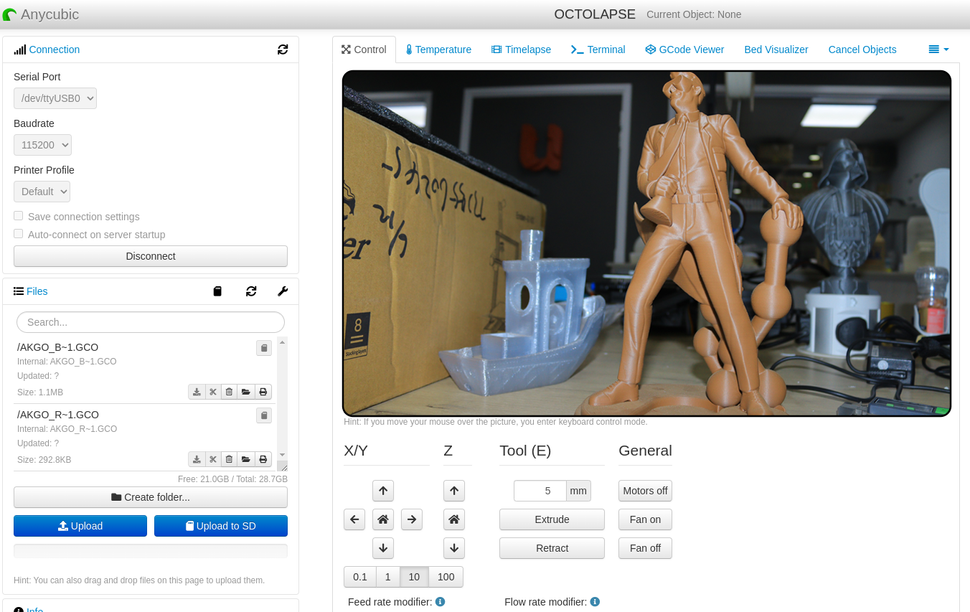The image size is (970, 612).
Task: Print the AKGO_R~1.GCO file
Action: click(262, 458)
